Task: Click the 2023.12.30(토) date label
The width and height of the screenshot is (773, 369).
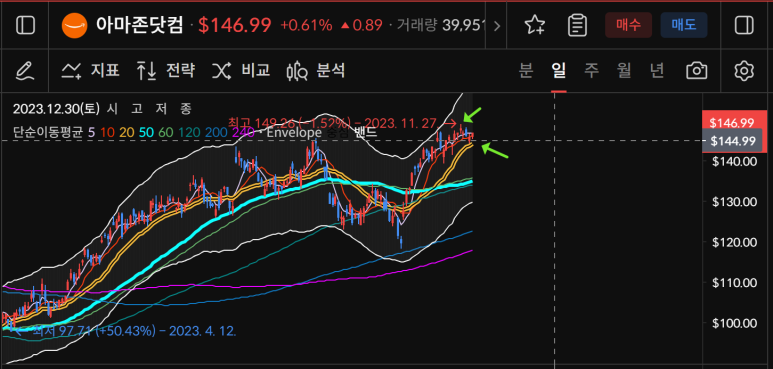Action: (x=56, y=108)
